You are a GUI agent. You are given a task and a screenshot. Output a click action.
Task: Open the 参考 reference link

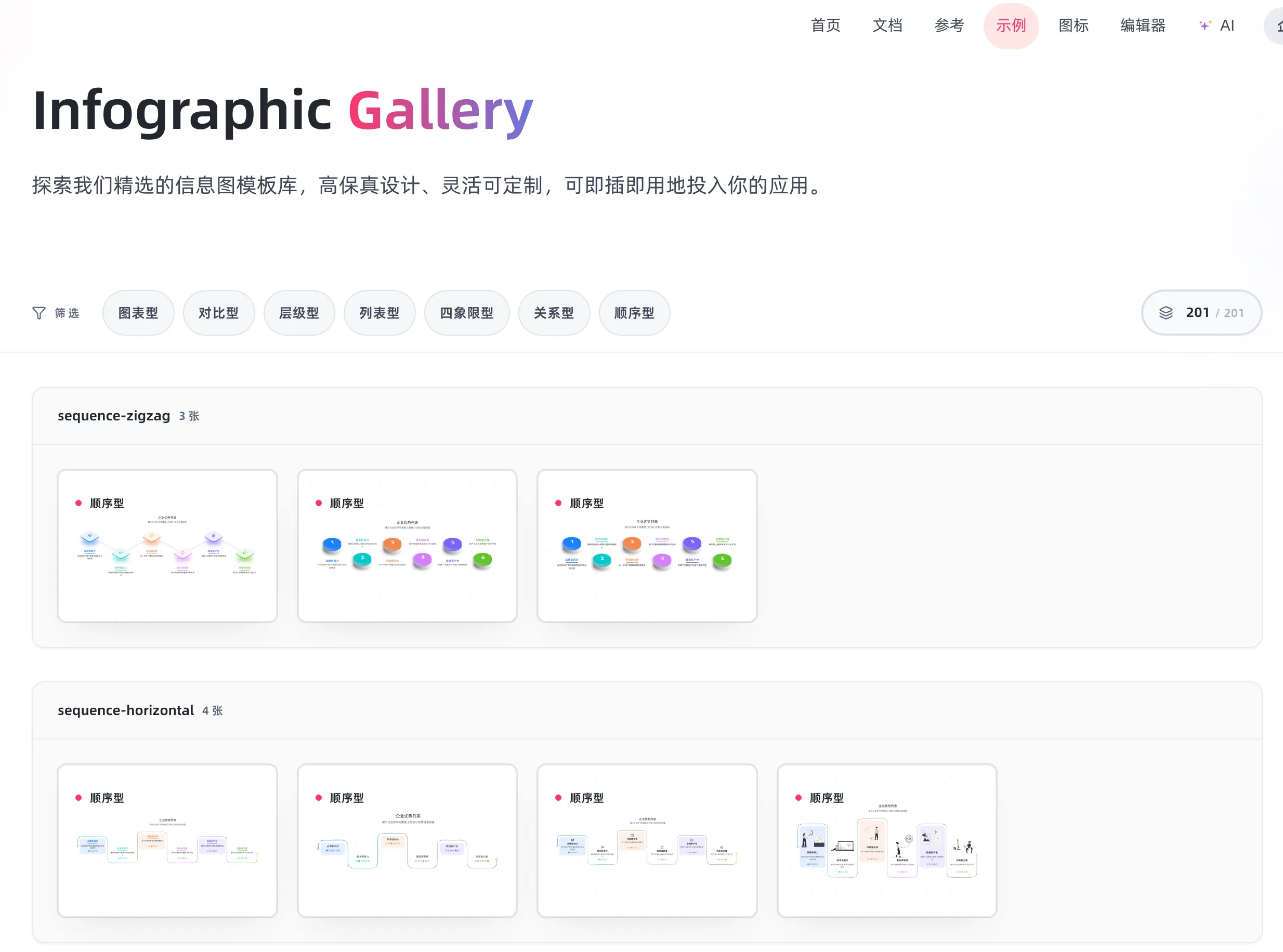[949, 25]
